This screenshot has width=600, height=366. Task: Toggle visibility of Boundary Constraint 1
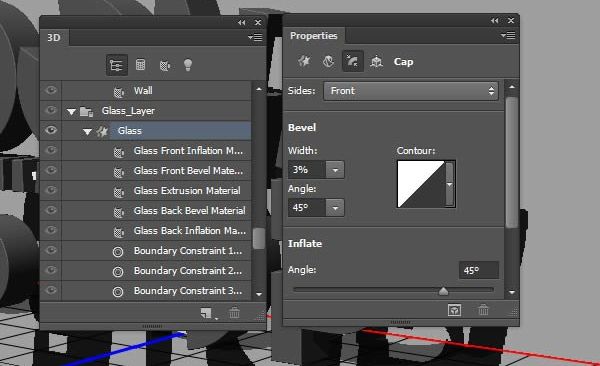pyautogui.click(x=51, y=250)
